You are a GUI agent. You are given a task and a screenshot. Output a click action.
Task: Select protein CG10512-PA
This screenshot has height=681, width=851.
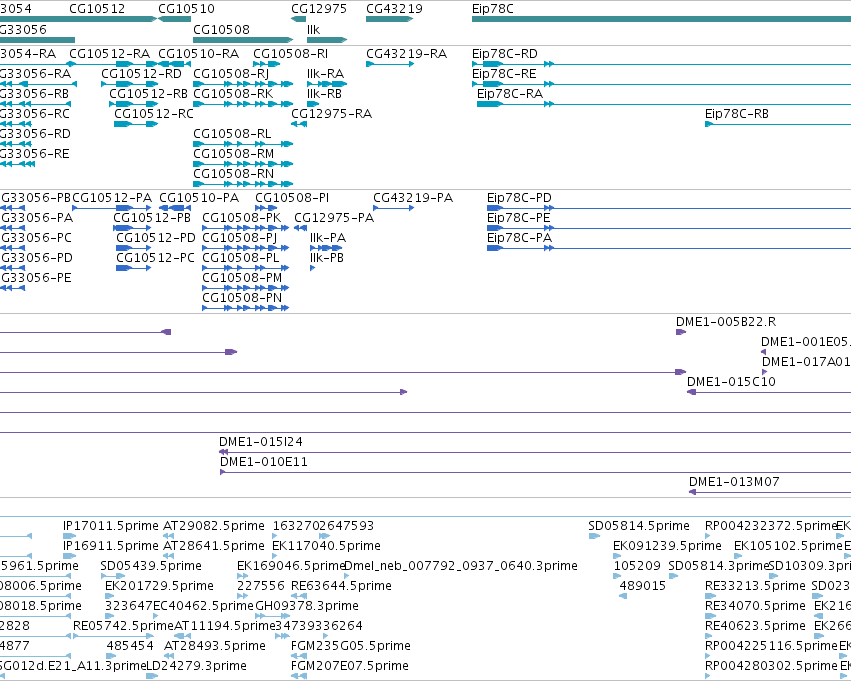coord(112,198)
